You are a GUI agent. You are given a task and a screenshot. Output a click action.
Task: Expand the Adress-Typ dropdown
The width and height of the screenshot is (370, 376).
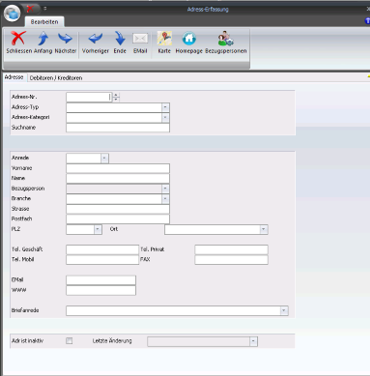[165, 107]
